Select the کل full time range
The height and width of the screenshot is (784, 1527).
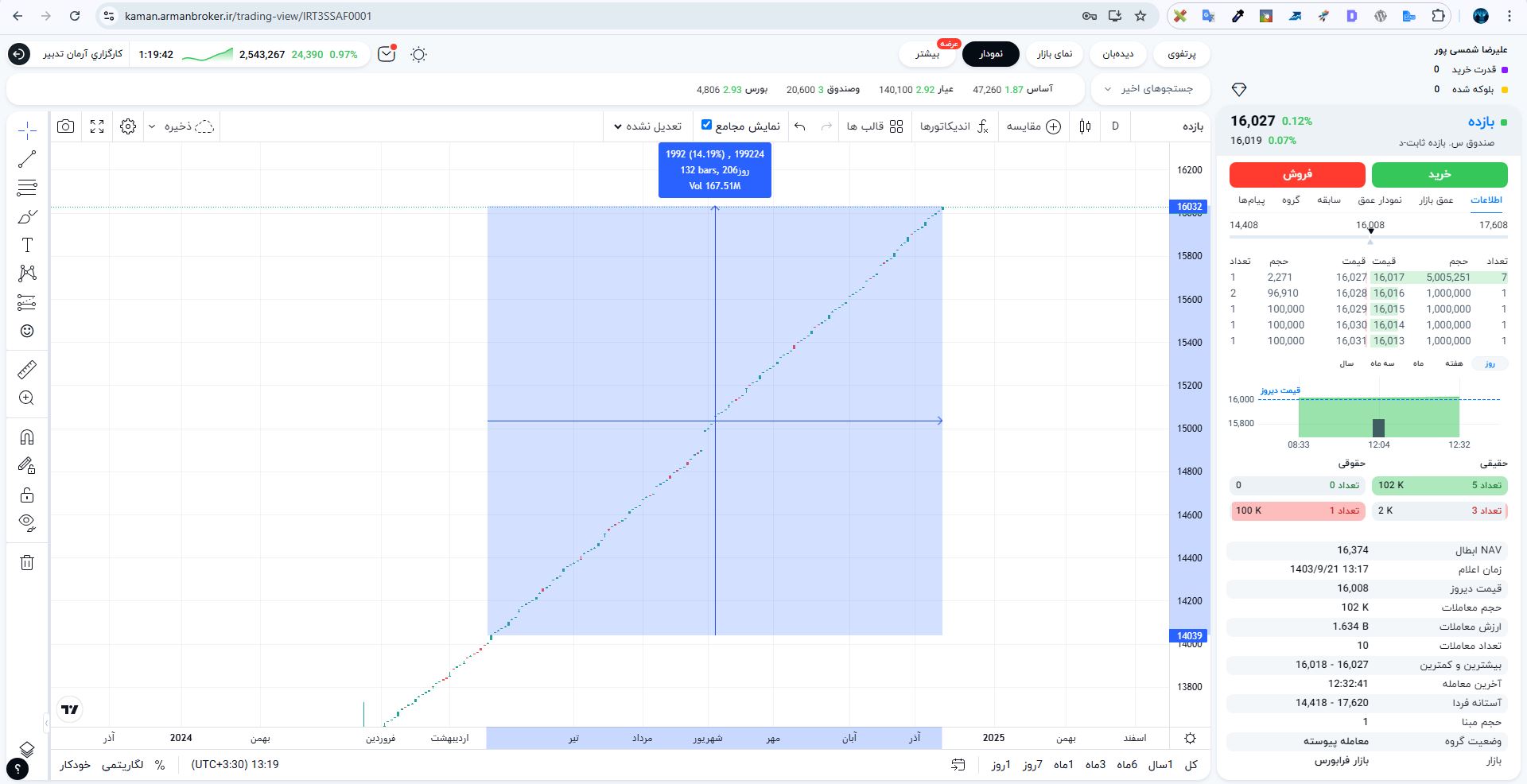(x=1191, y=765)
